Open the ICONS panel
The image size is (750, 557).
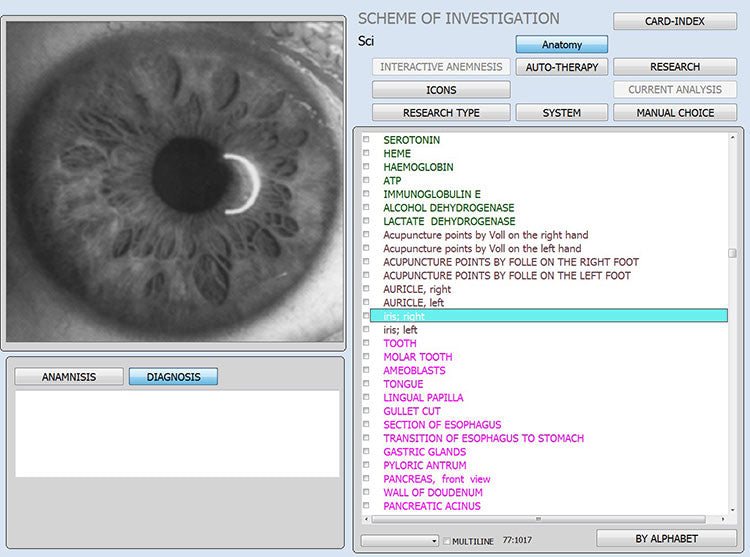click(x=441, y=90)
